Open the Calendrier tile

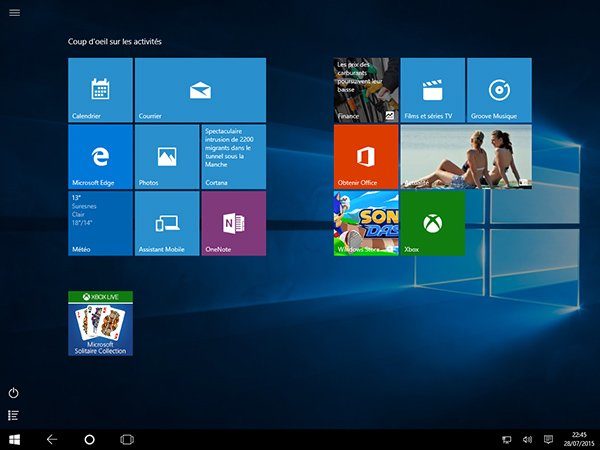100,90
